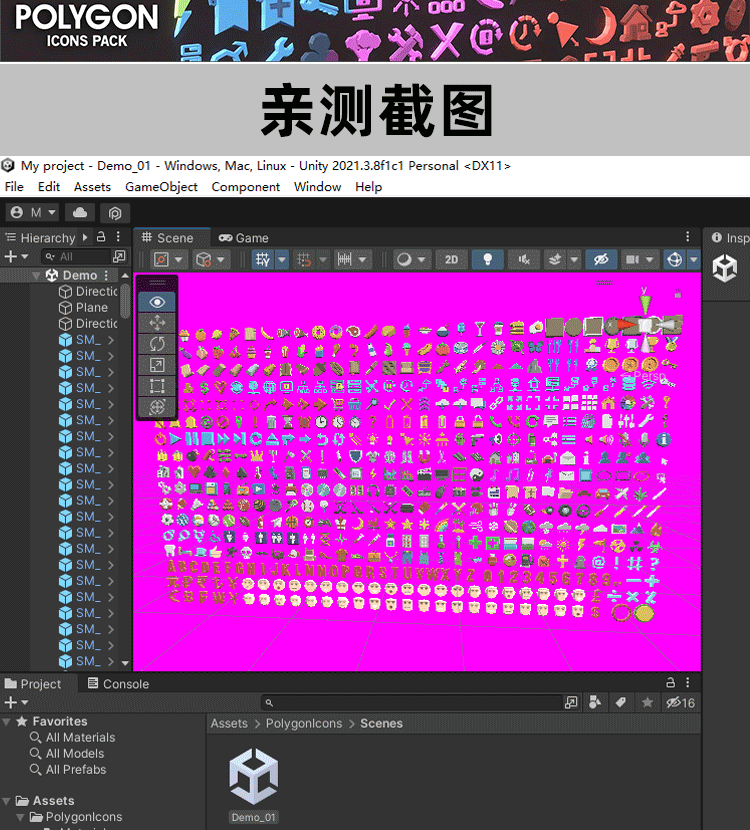Image resolution: width=750 pixels, height=830 pixels.
Task: Select the Scale tool in Scene overlay
Action: tap(157, 365)
